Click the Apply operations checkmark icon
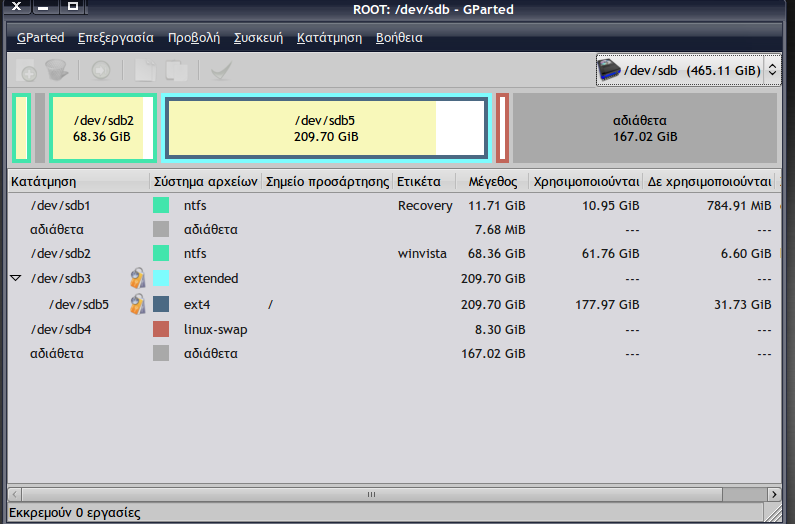 (221, 71)
